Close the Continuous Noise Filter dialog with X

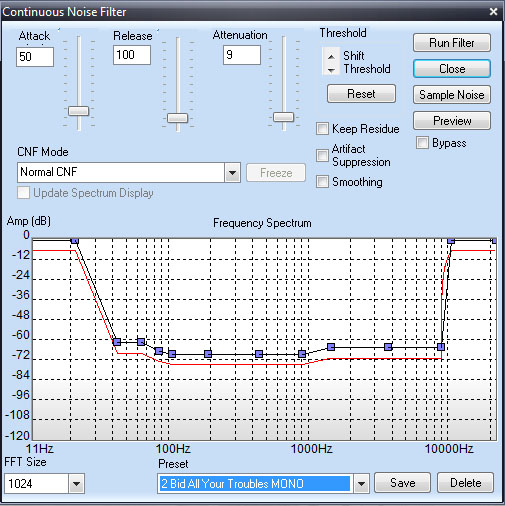tap(493, 12)
